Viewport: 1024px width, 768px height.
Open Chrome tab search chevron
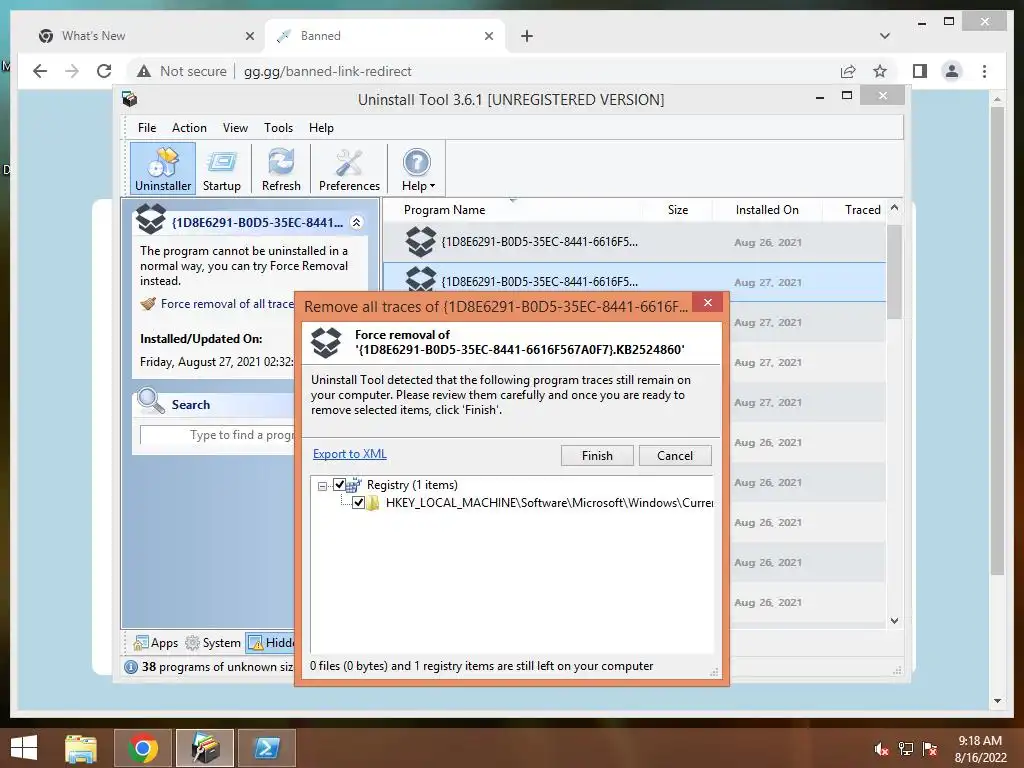pyautogui.click(x=884, y=36)
